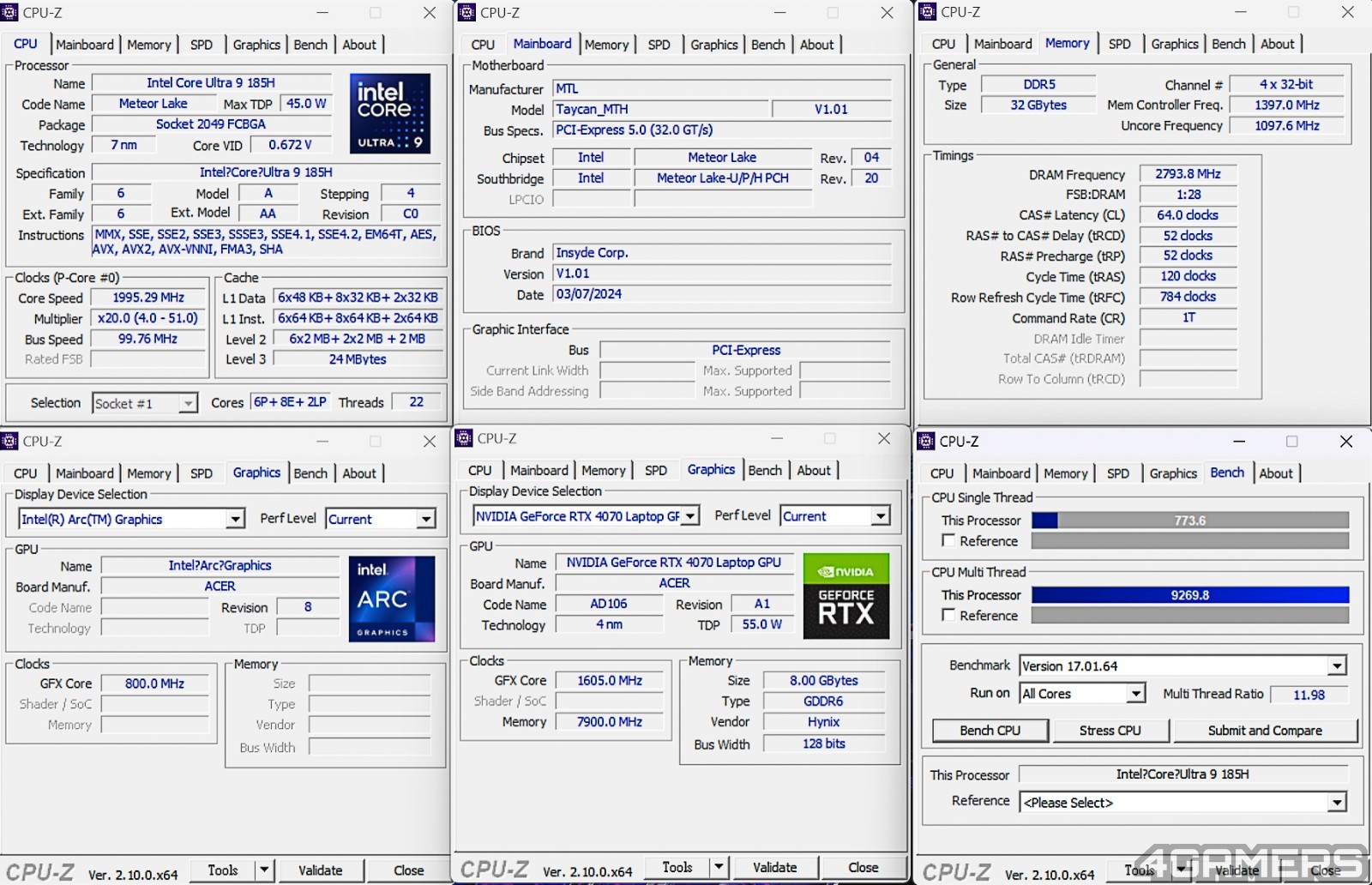
Task: Click Close button in NVIDIA Graphics window
Action: pyautogui.click(x=863, y=867)
